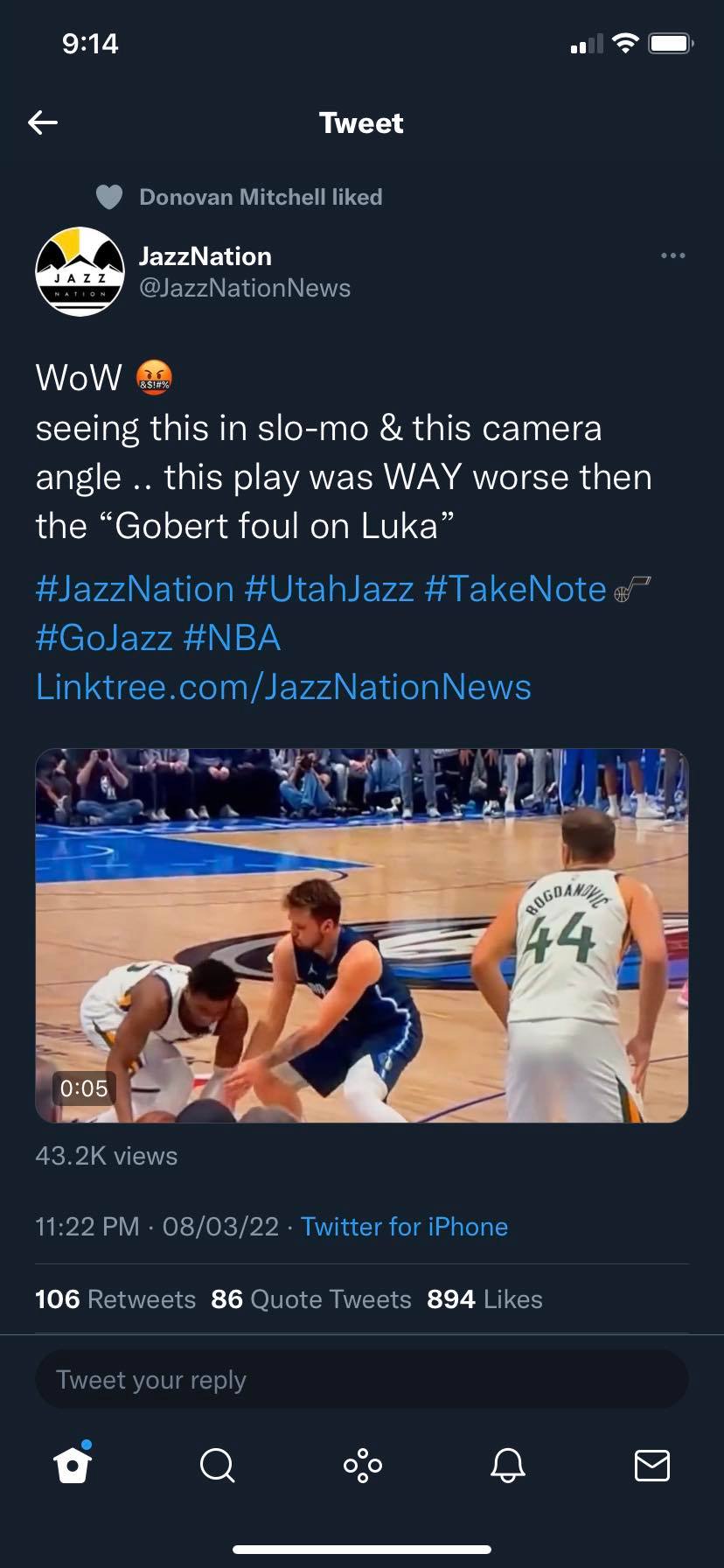Tap the heart icon beside Donovan Mitchell liked
This screenshot has height=1568, width=724.
point(108,198)
